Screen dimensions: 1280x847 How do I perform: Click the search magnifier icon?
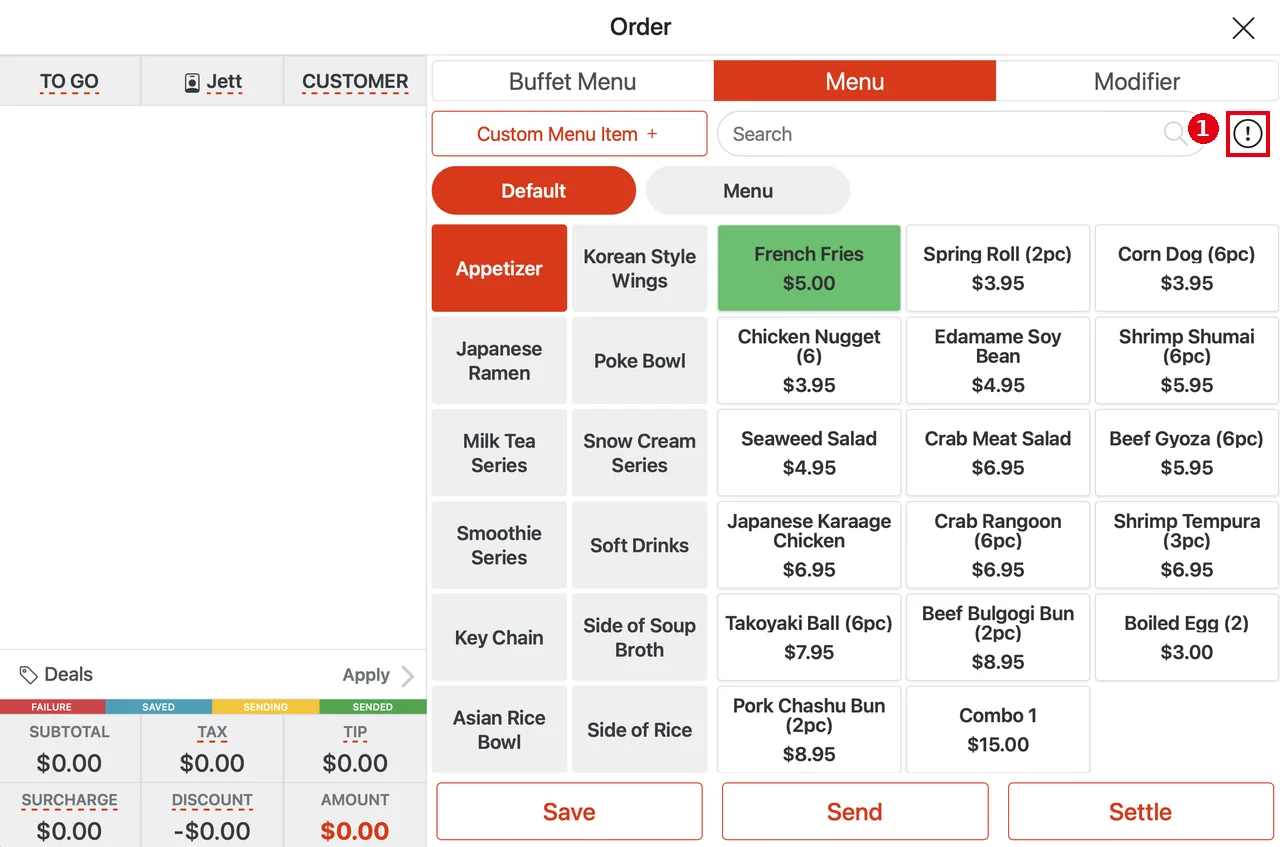coord(1175,134)
